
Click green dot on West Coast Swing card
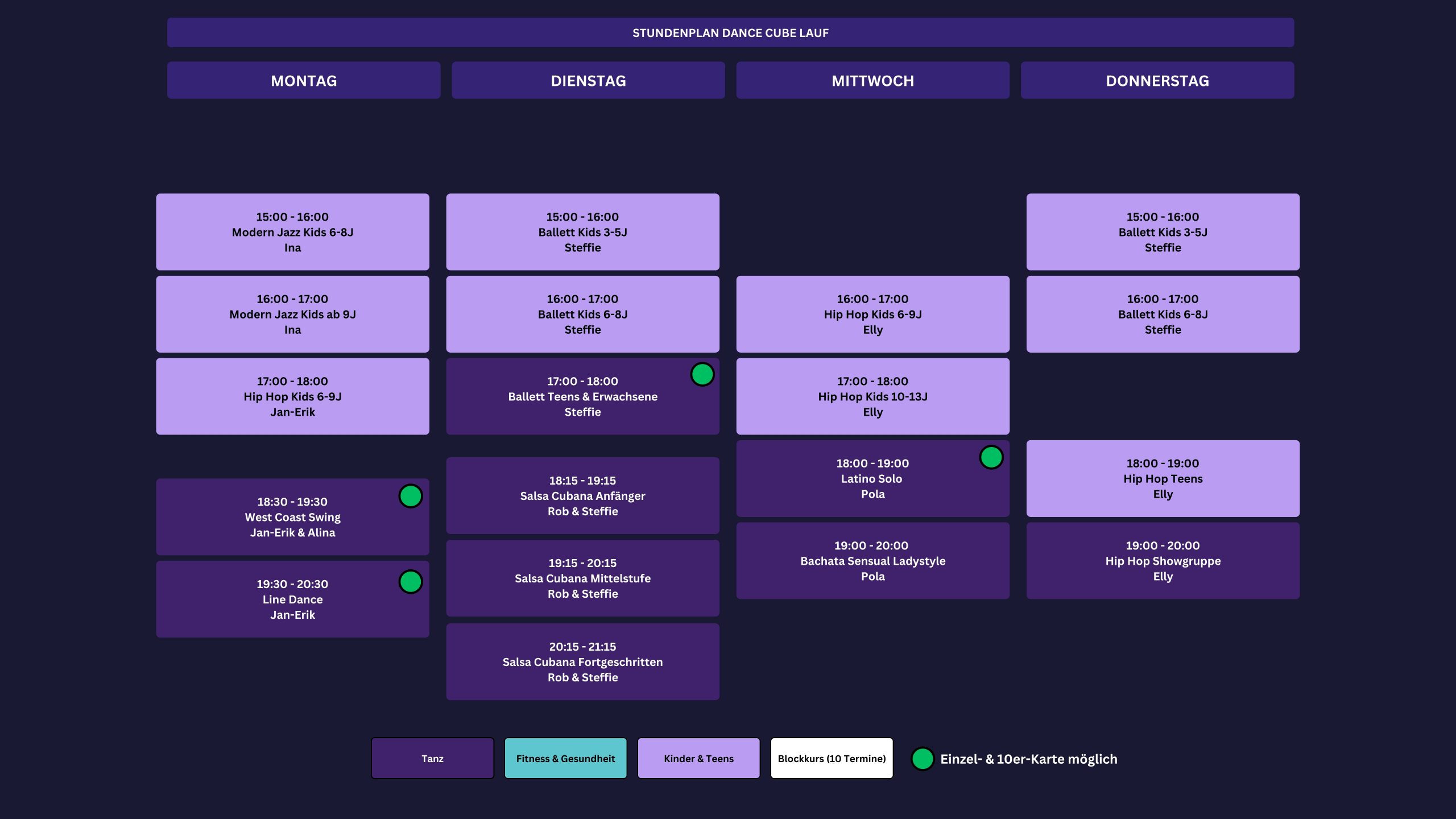coord(410,496)
